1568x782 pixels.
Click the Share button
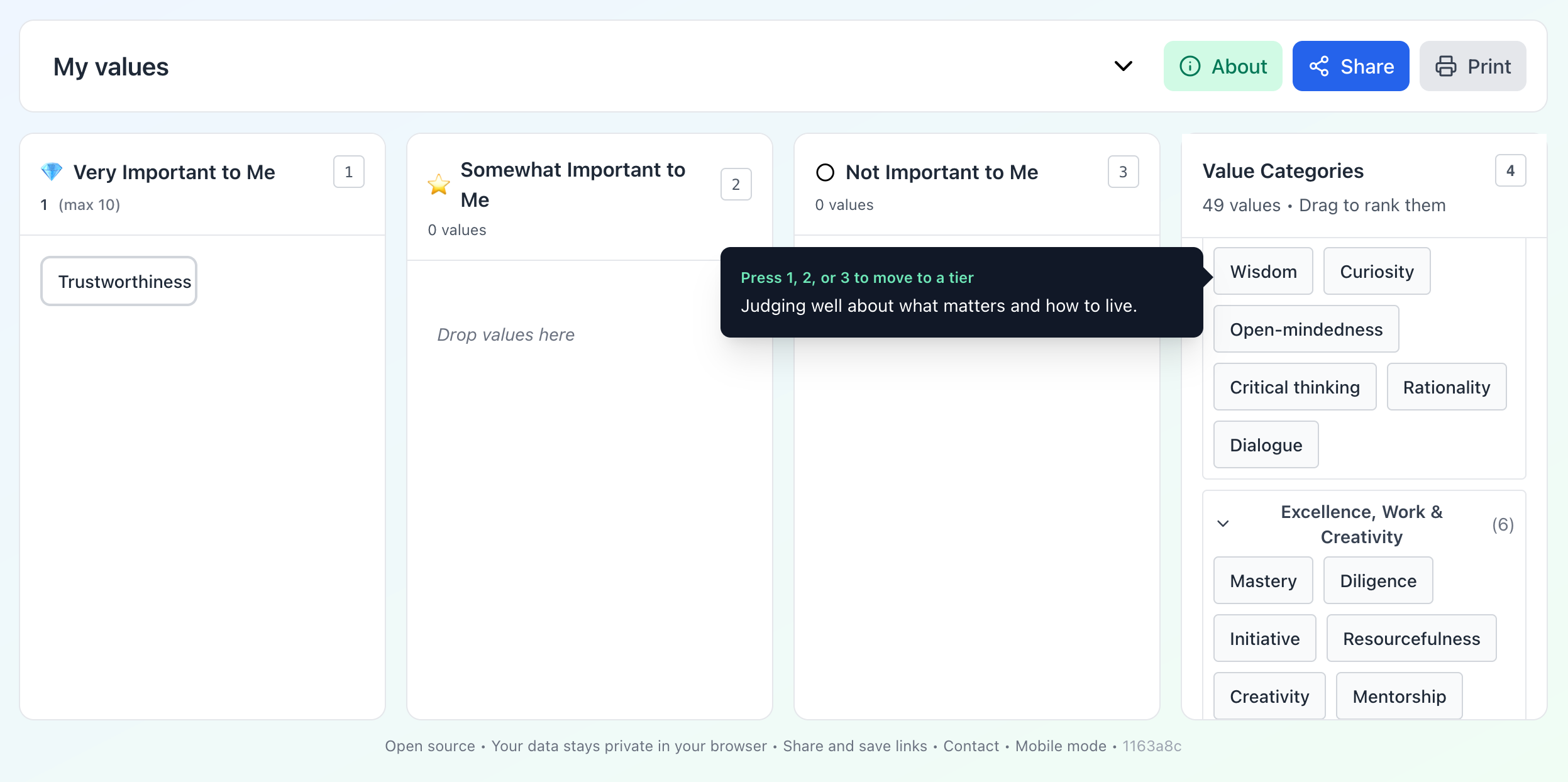[x=1350, y=65]
